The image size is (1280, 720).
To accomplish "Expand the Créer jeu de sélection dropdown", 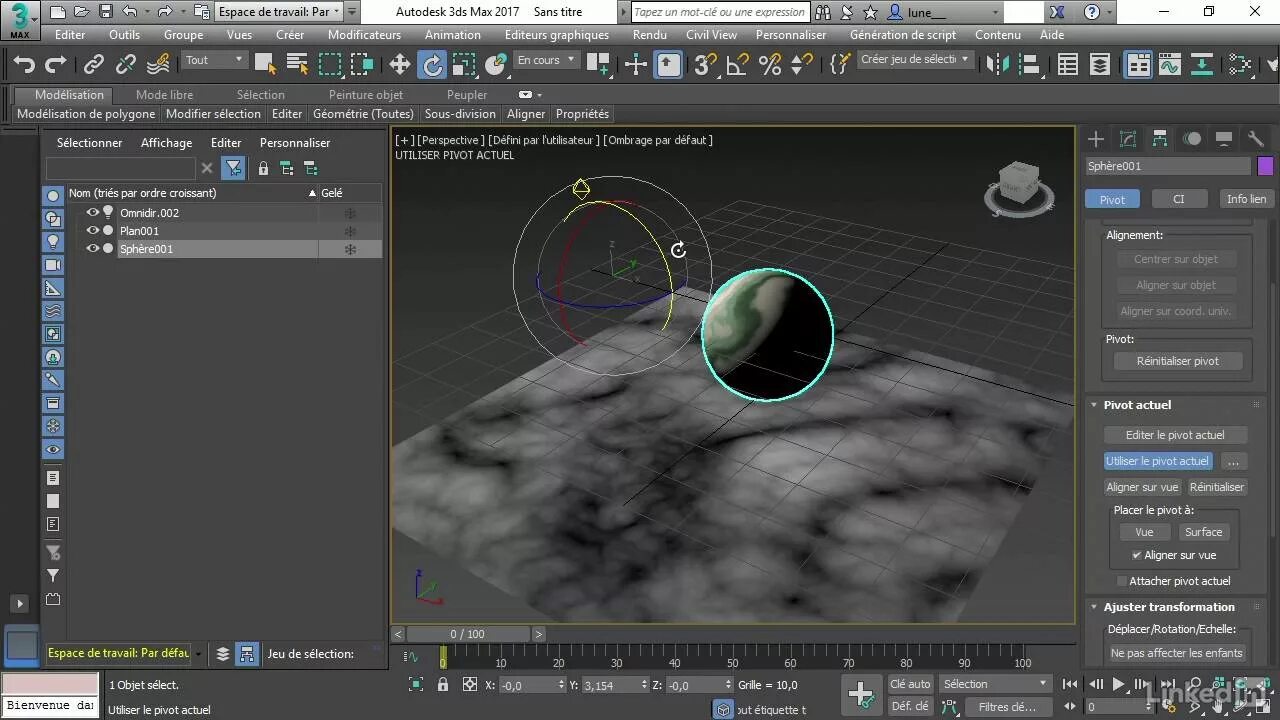I will click(x=915, y=60).
